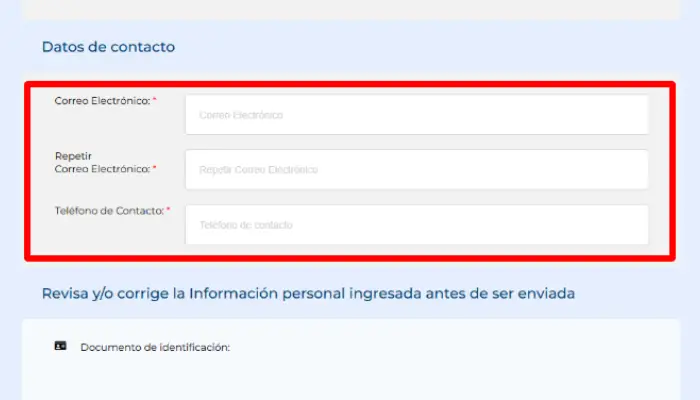Click the 'Datos de contacto' heading
Screen dimensions: 700x400
pyautogui.click(x=108, y=46)
